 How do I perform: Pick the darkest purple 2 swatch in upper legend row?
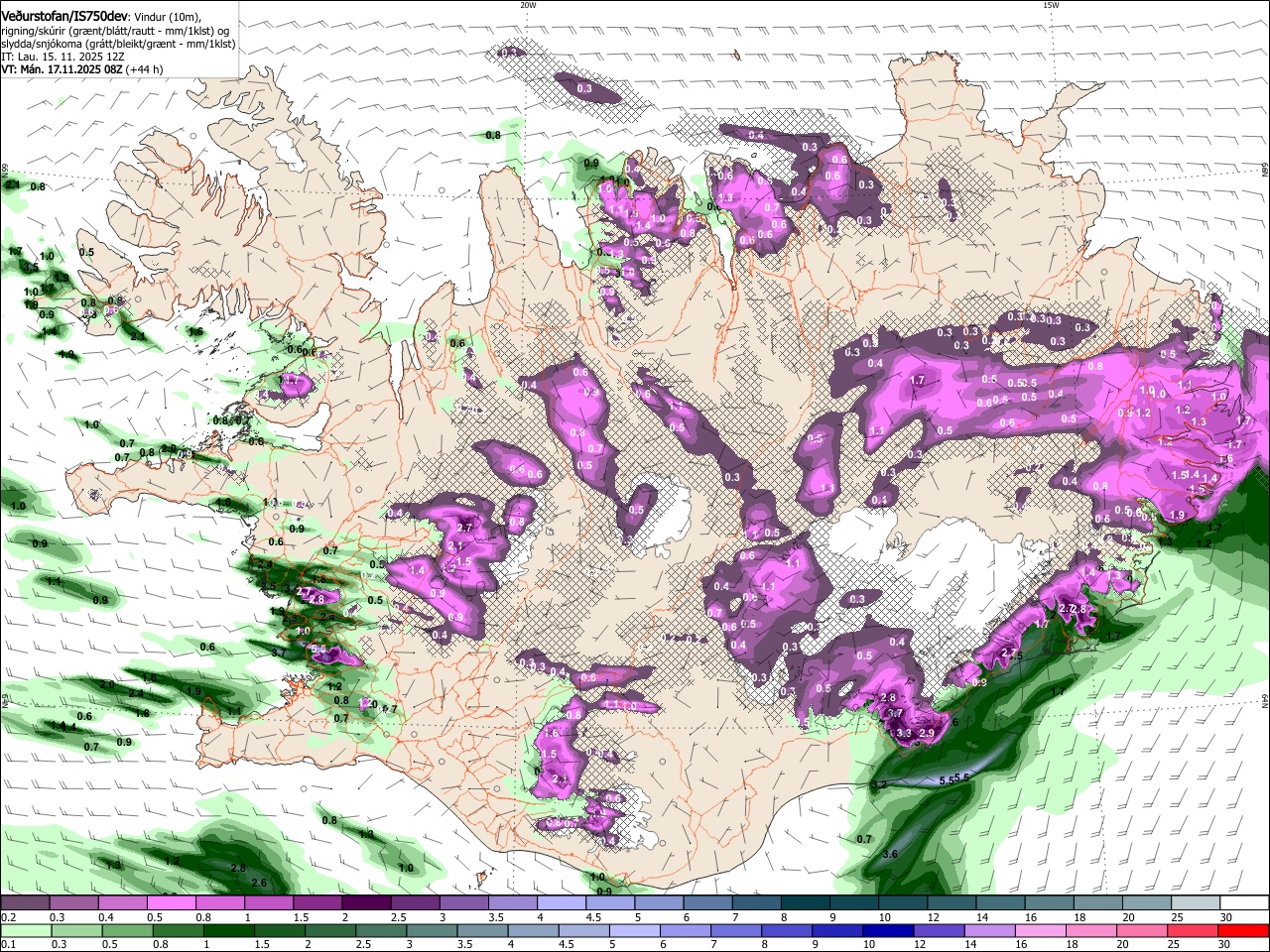tap(365, 903)
